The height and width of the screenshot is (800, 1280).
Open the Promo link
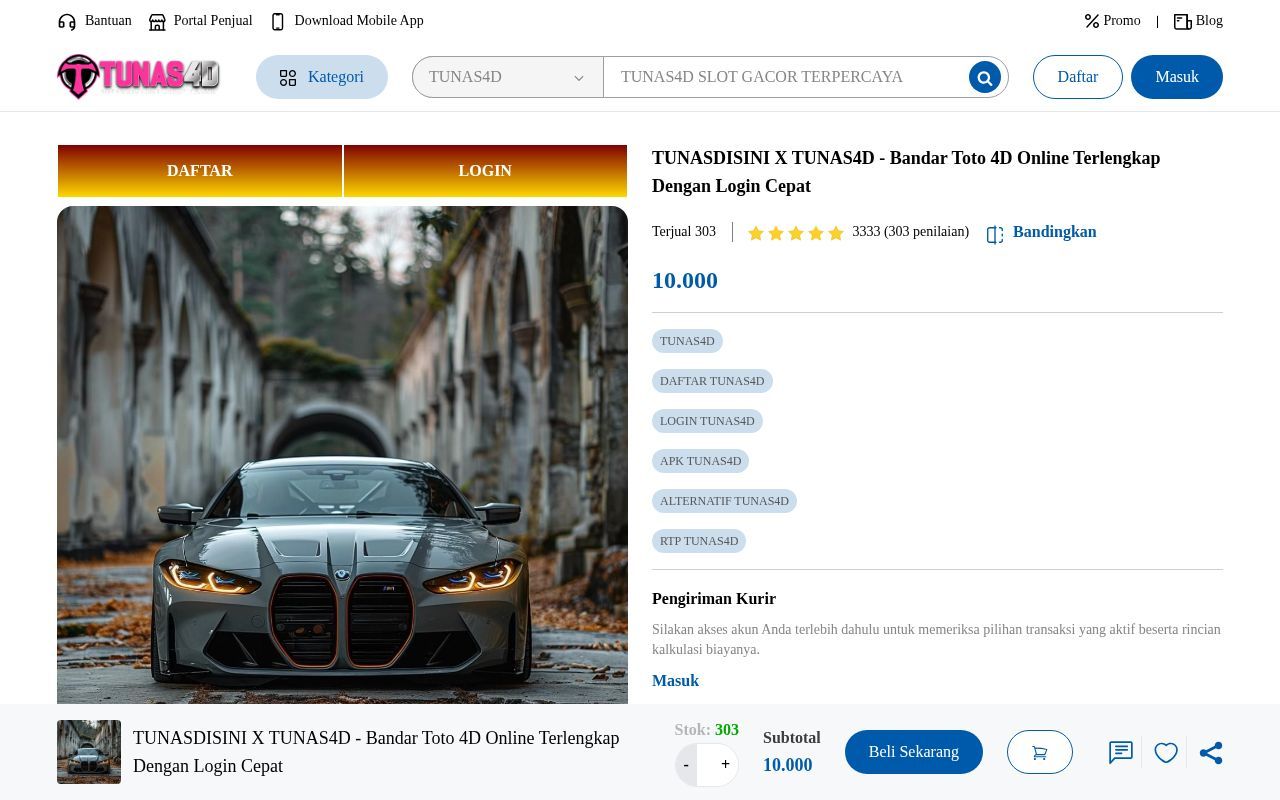click(x=1122, y=20)
